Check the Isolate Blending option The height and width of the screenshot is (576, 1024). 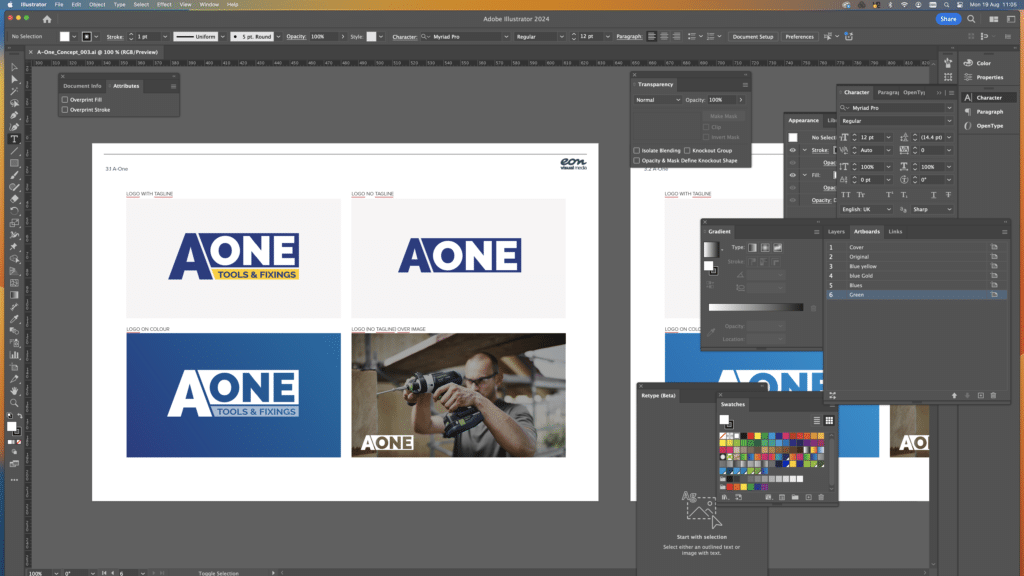coord(637,150)
